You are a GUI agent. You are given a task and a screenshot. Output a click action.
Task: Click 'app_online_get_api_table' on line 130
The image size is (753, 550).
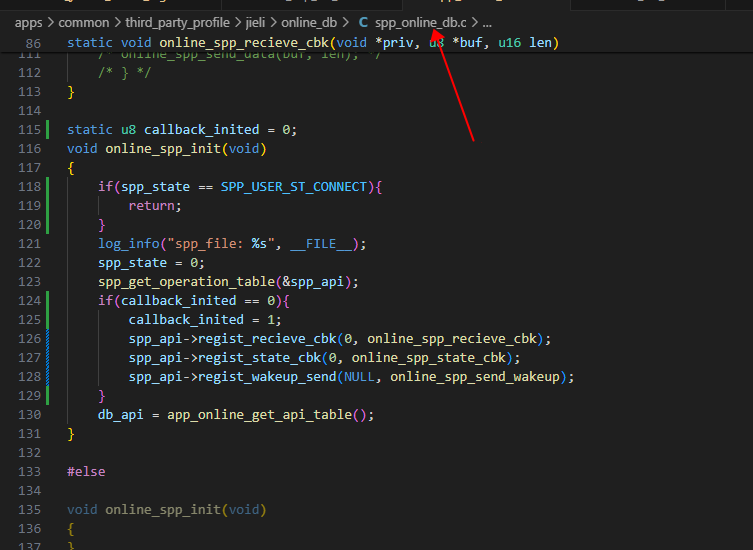[259, 415]
